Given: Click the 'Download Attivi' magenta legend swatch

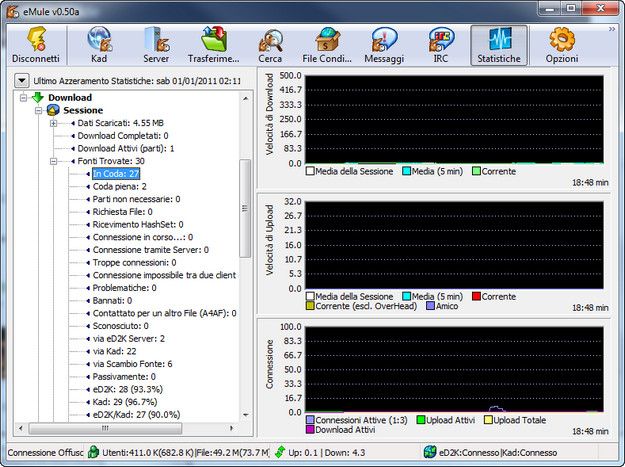Looking at the screenshot, I should point(310,430).
